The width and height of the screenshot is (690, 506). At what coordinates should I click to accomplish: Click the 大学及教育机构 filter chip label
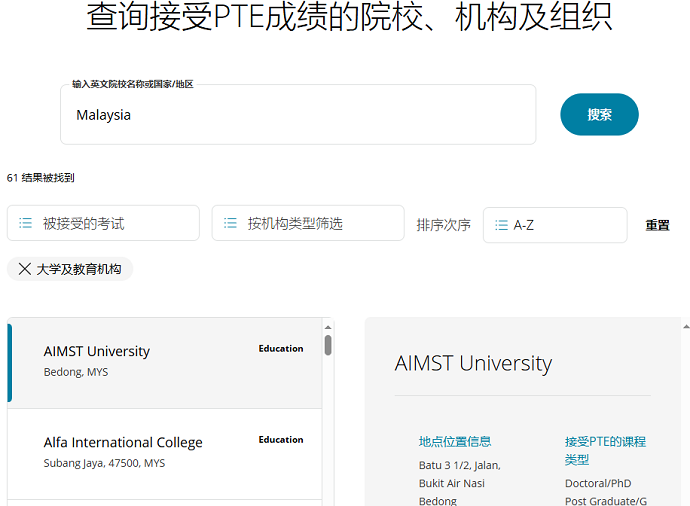(79, 269)
